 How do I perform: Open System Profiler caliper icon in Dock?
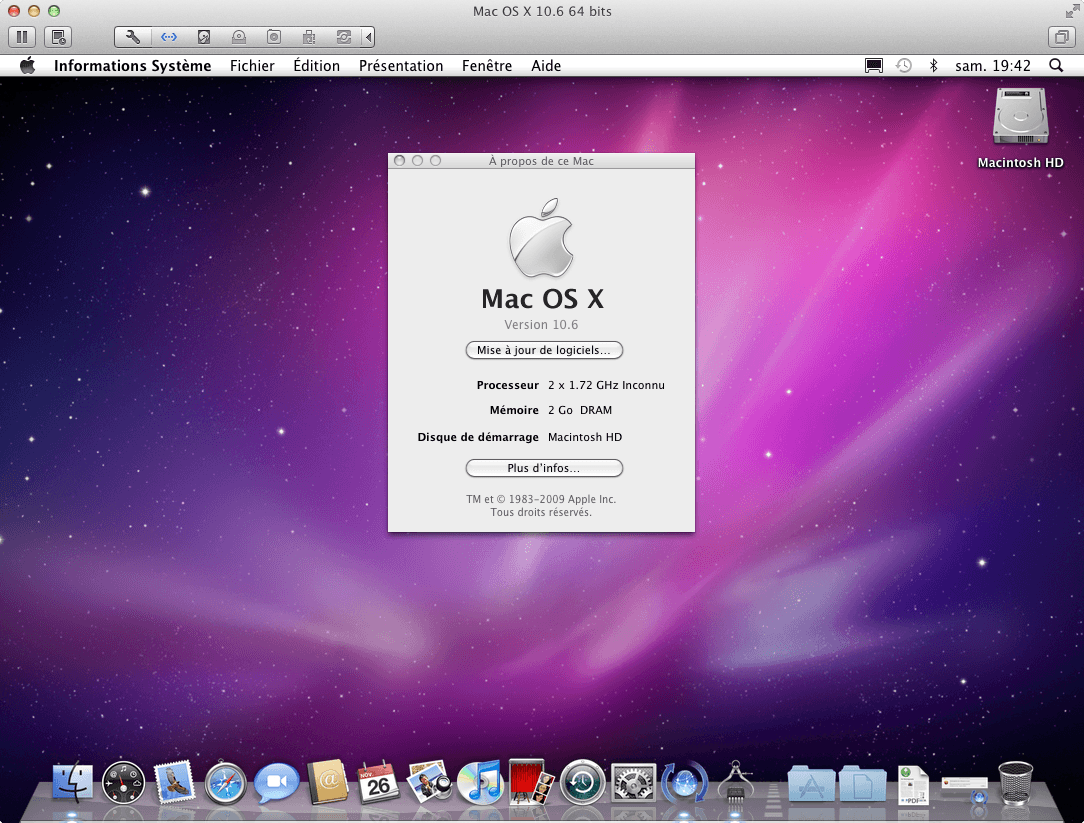coord(736,782)
